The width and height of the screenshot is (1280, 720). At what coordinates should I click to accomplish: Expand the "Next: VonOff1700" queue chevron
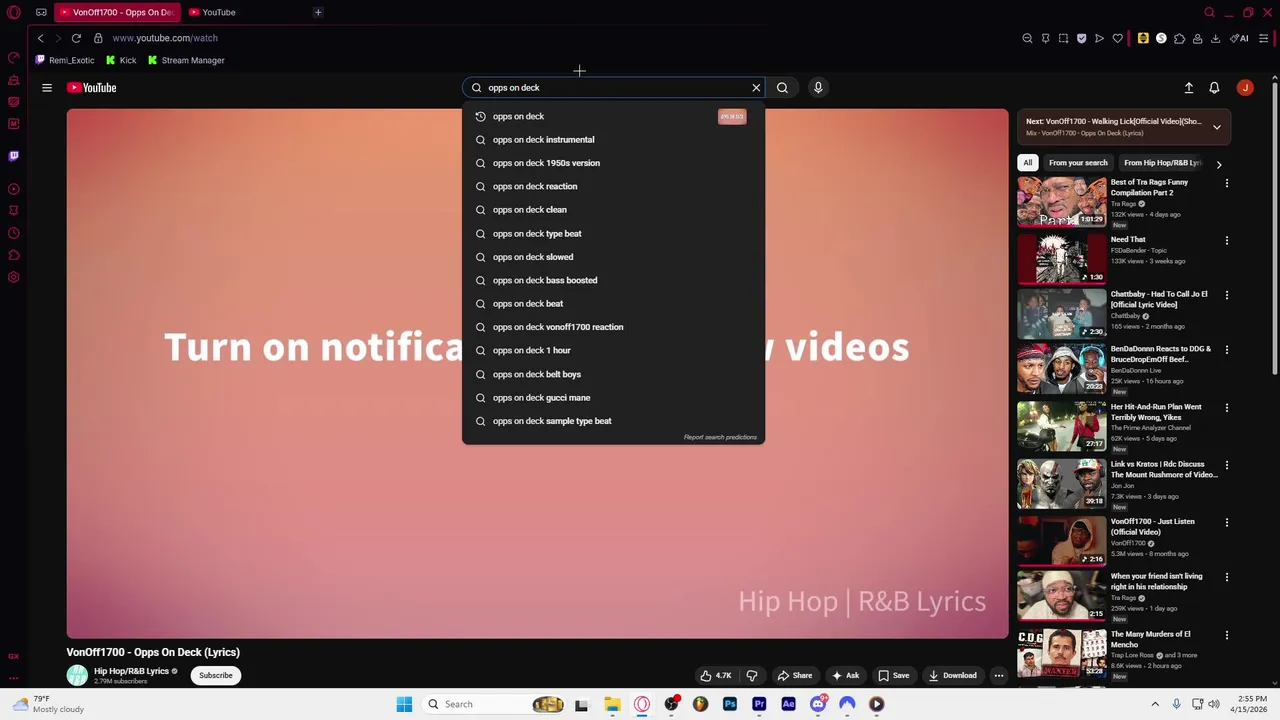1216,127
